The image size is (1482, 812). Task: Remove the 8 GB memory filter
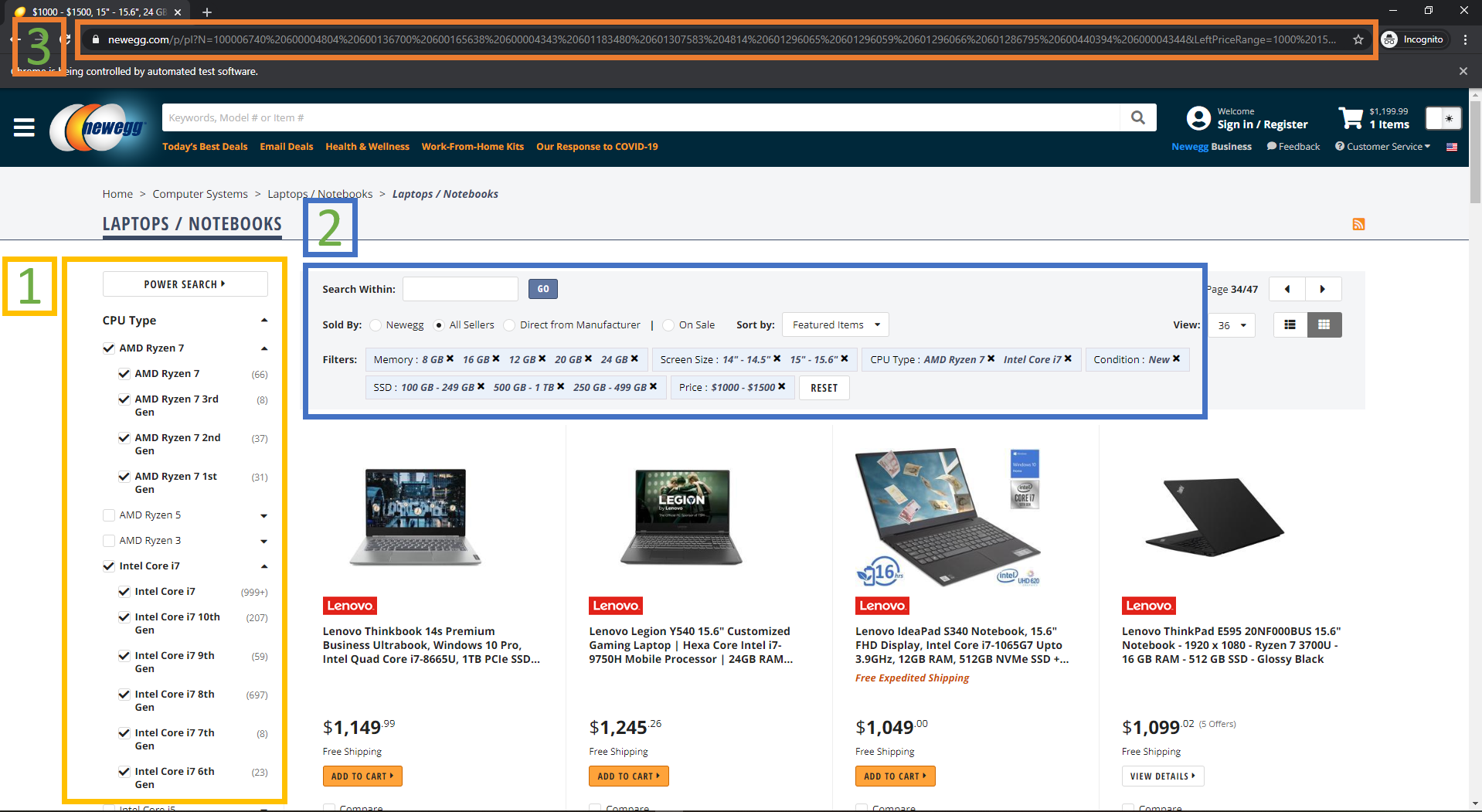(x=450, y=358)
